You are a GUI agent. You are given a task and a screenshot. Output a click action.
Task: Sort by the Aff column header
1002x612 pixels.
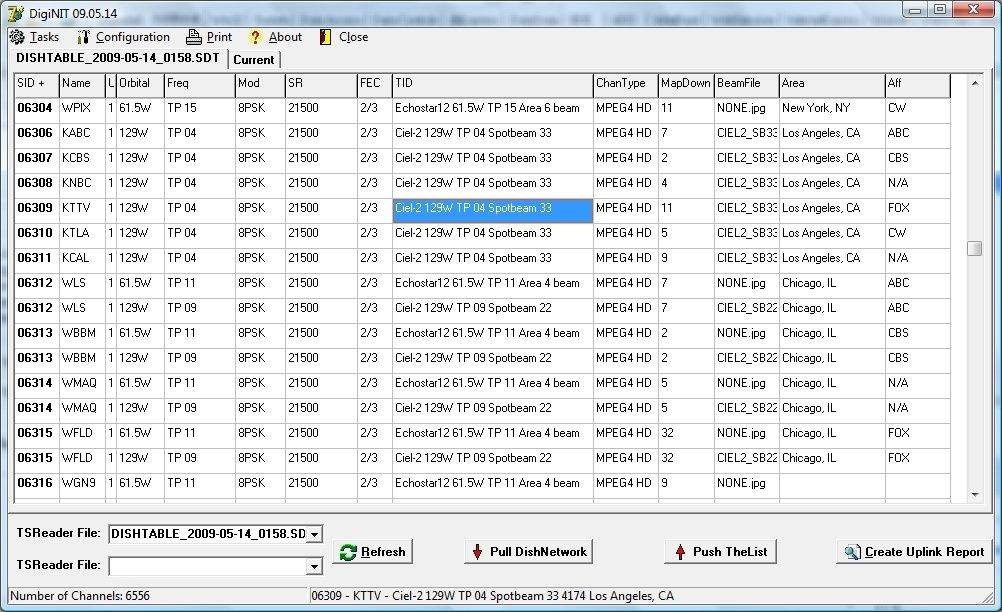[918, 85]
